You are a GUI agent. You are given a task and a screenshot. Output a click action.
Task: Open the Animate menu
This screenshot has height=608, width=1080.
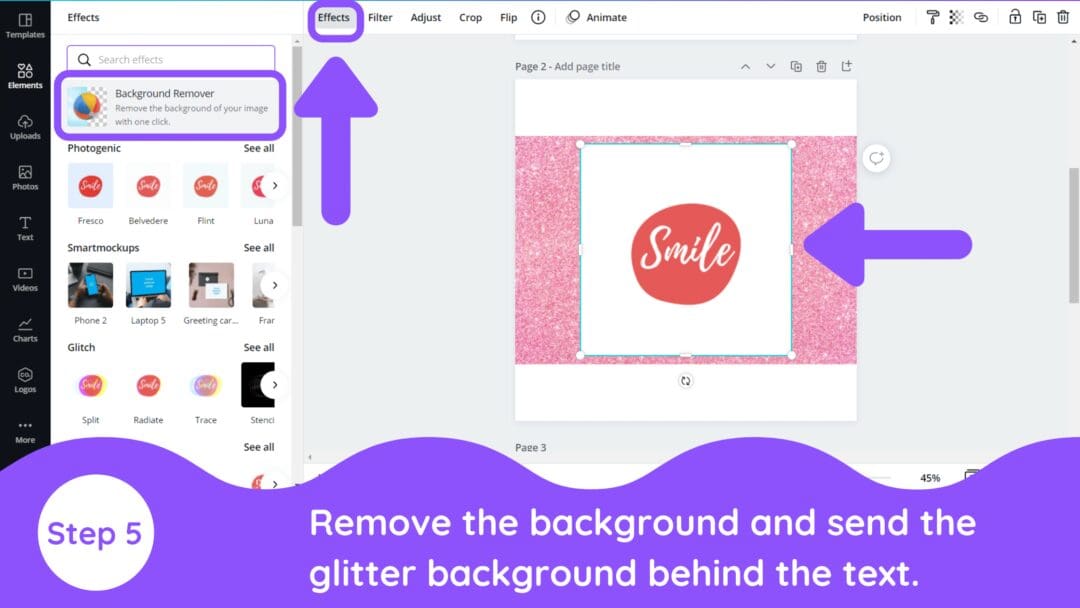coord(599,17)
